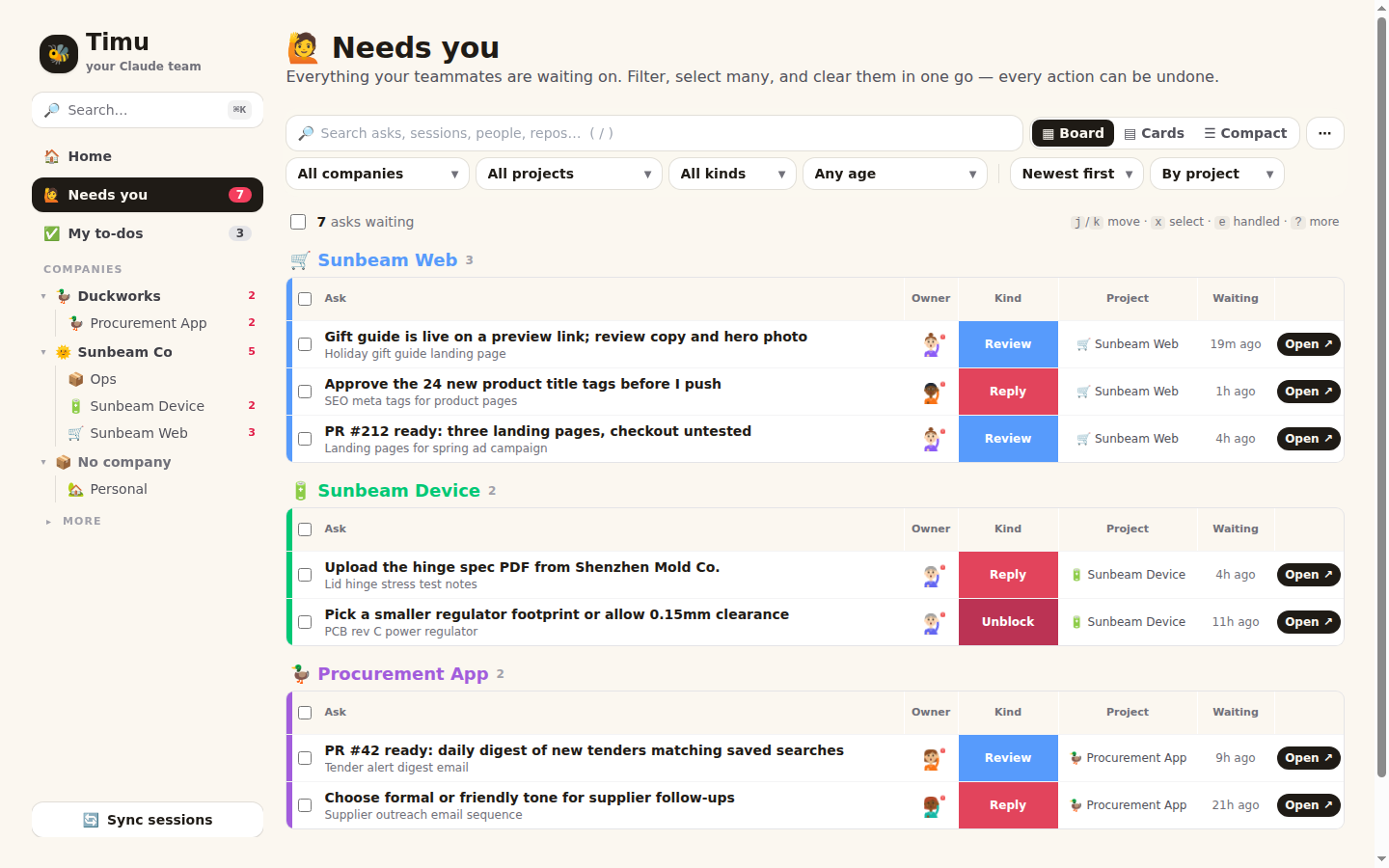Click the owner avatar on the Gift guide row

click(x=932, y=344)
